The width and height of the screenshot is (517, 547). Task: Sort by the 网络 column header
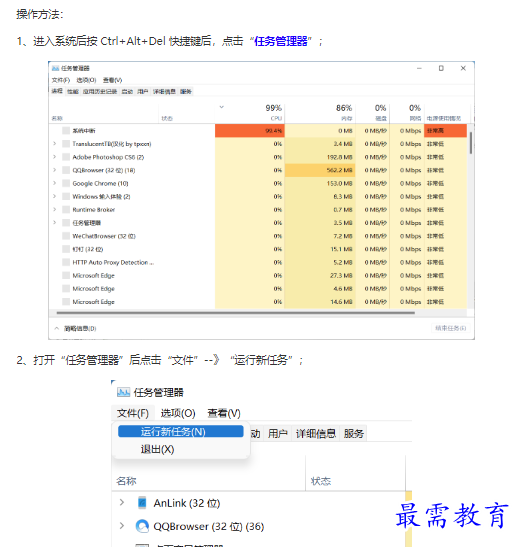[x=407, y=113]
